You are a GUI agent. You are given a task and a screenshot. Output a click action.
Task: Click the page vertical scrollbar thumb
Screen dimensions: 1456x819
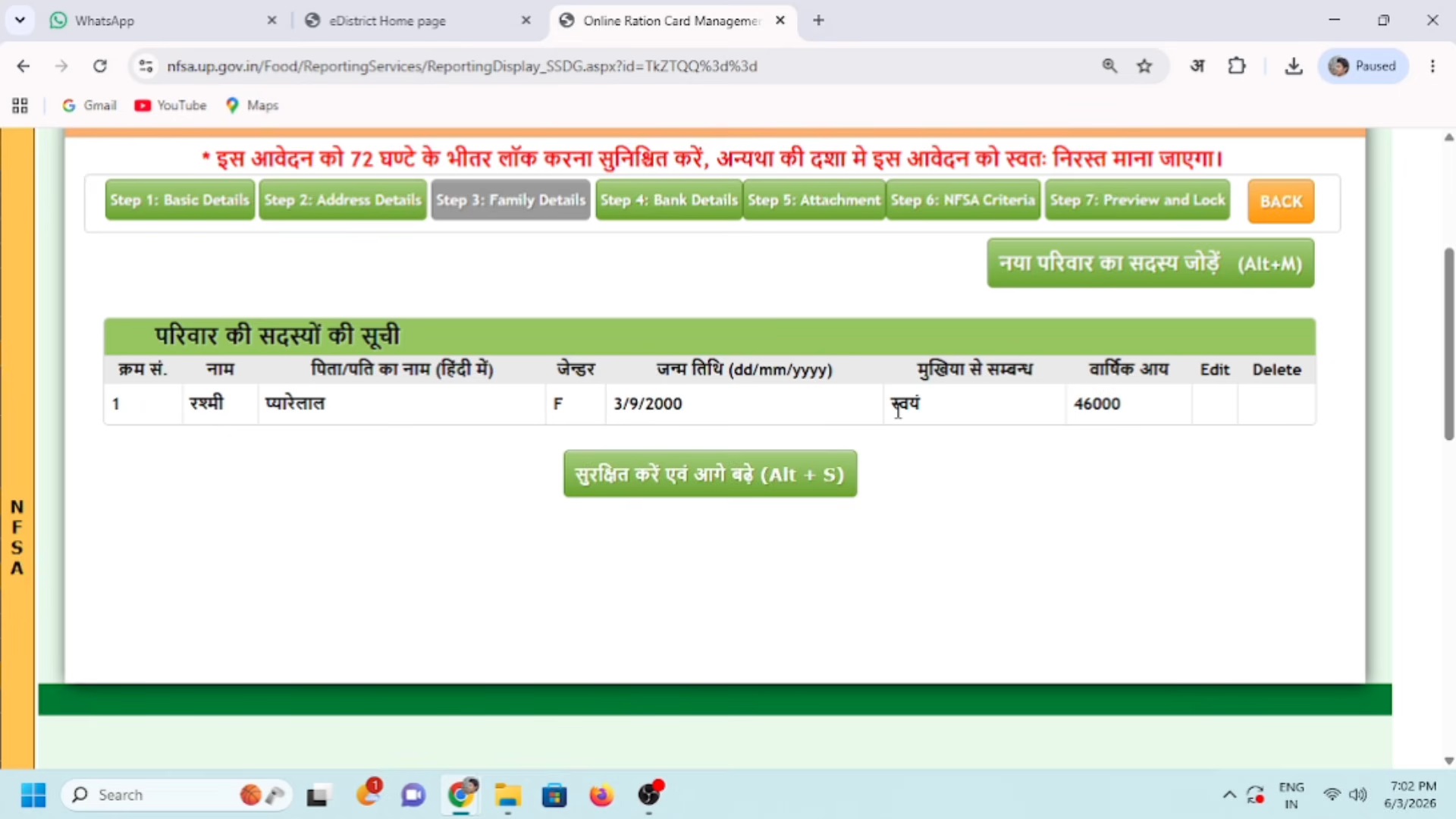tap(1448, 344)
